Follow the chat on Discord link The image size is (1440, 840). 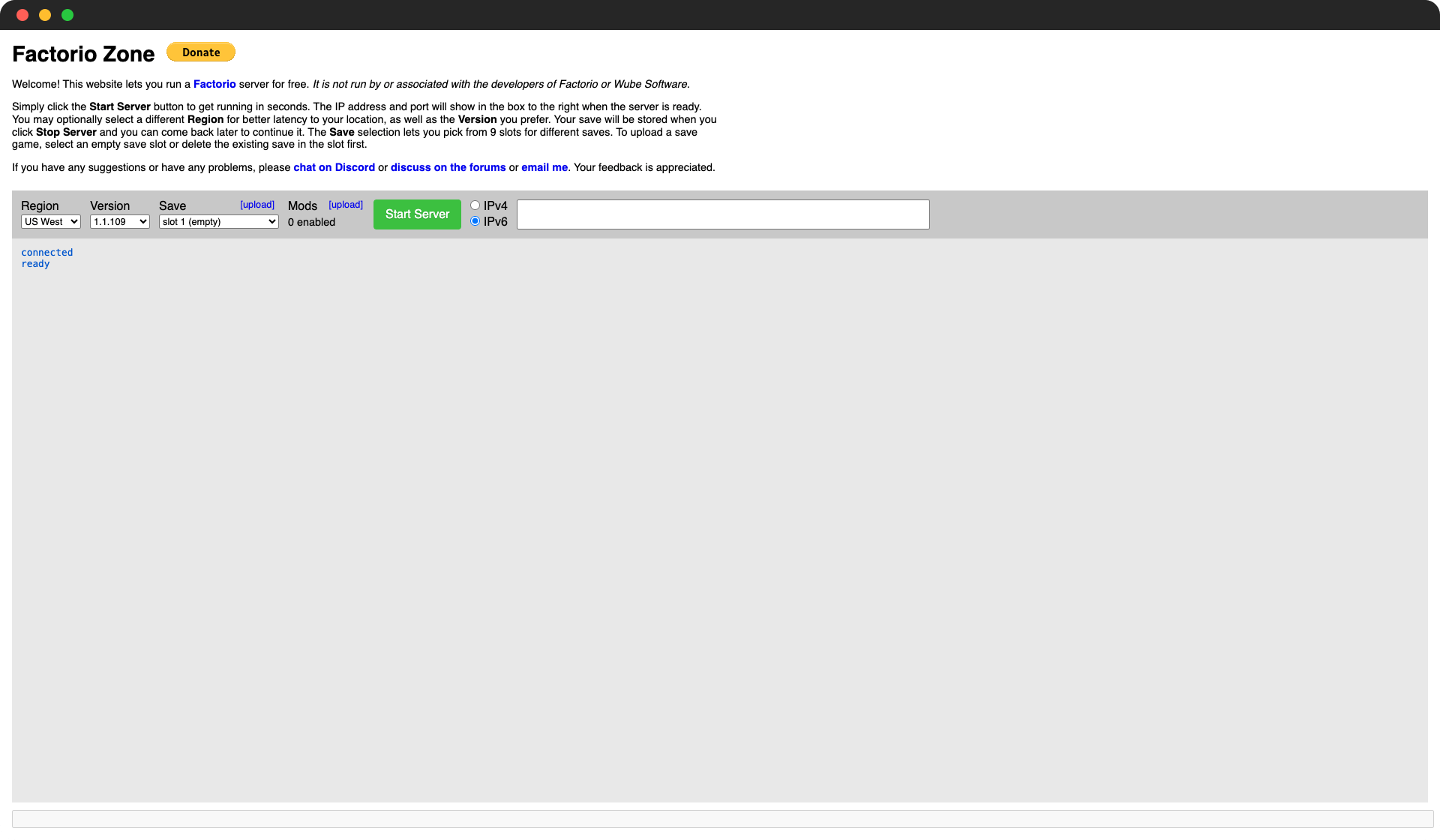pyautogui.click(x=334, y=167)
